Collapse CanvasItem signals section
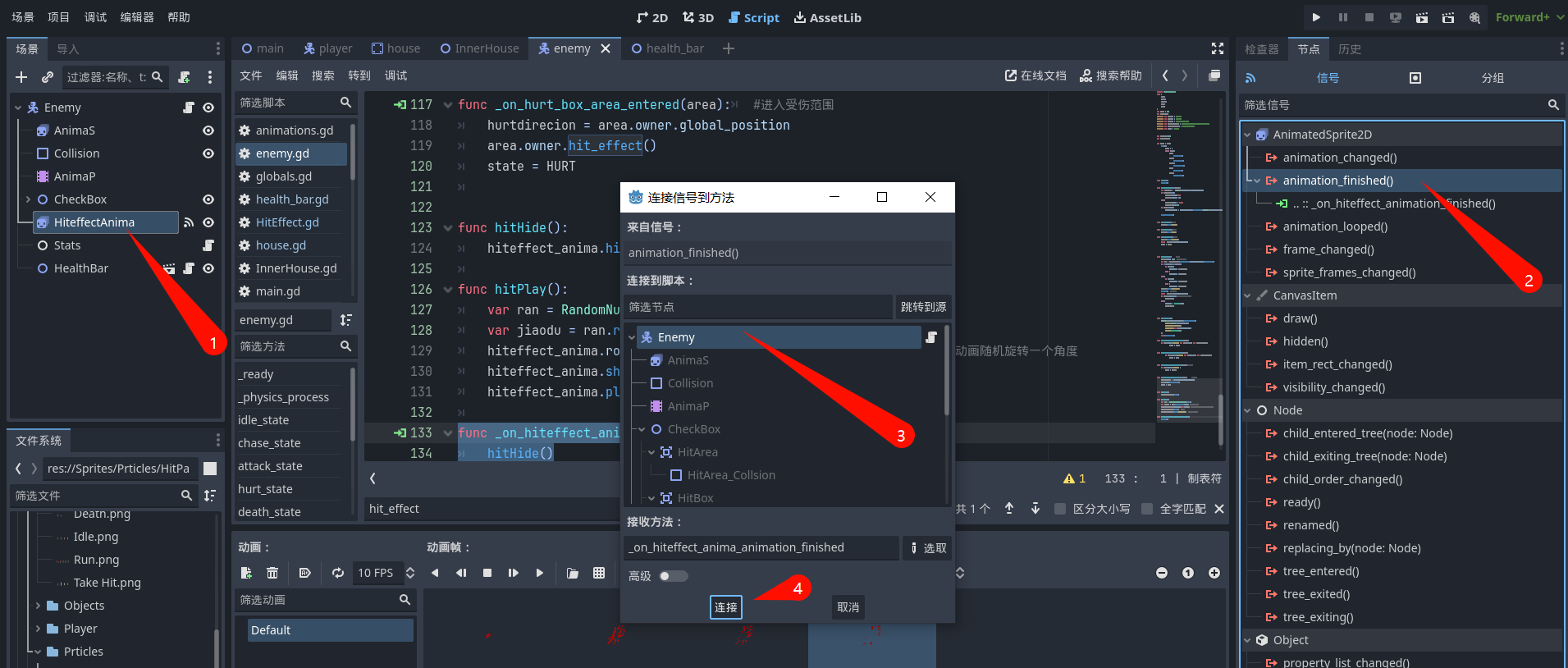1568x668 pixels. (1248, 295)
